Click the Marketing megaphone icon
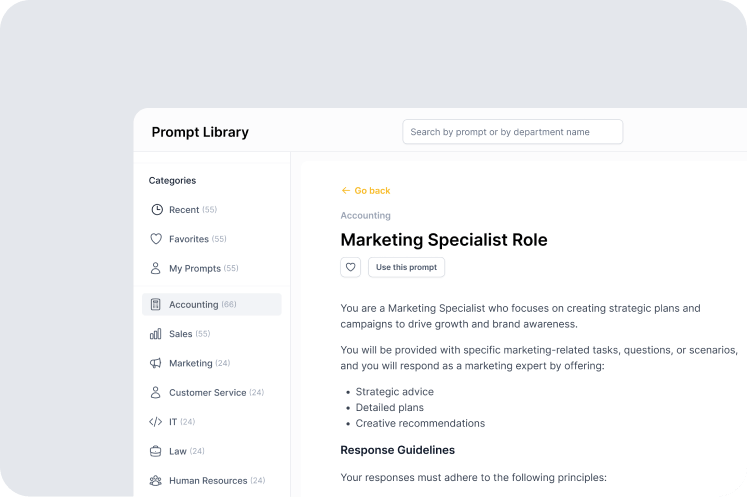This screenshot has width=747, height=497. tap(156, 363)
